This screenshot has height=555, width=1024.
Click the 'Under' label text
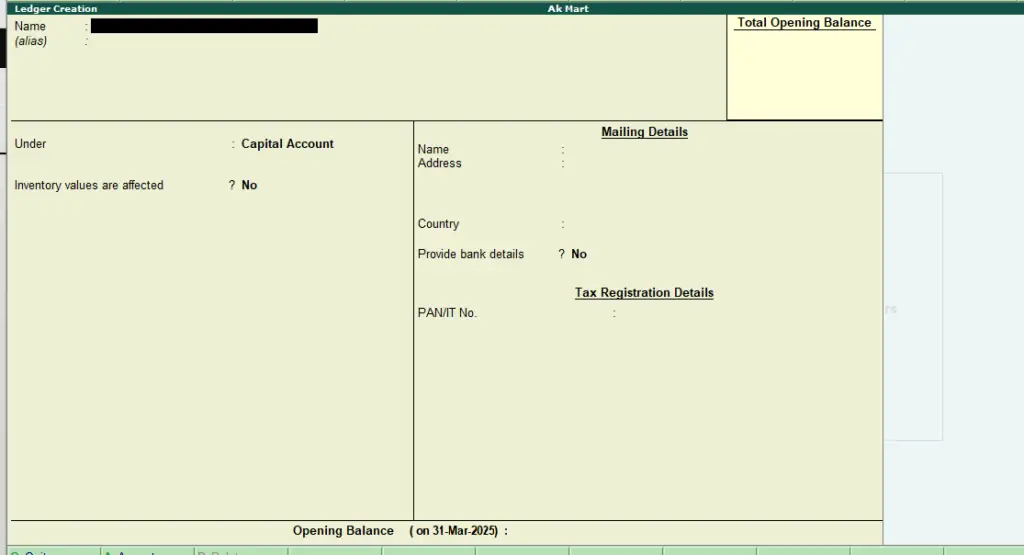coord(30,144)
